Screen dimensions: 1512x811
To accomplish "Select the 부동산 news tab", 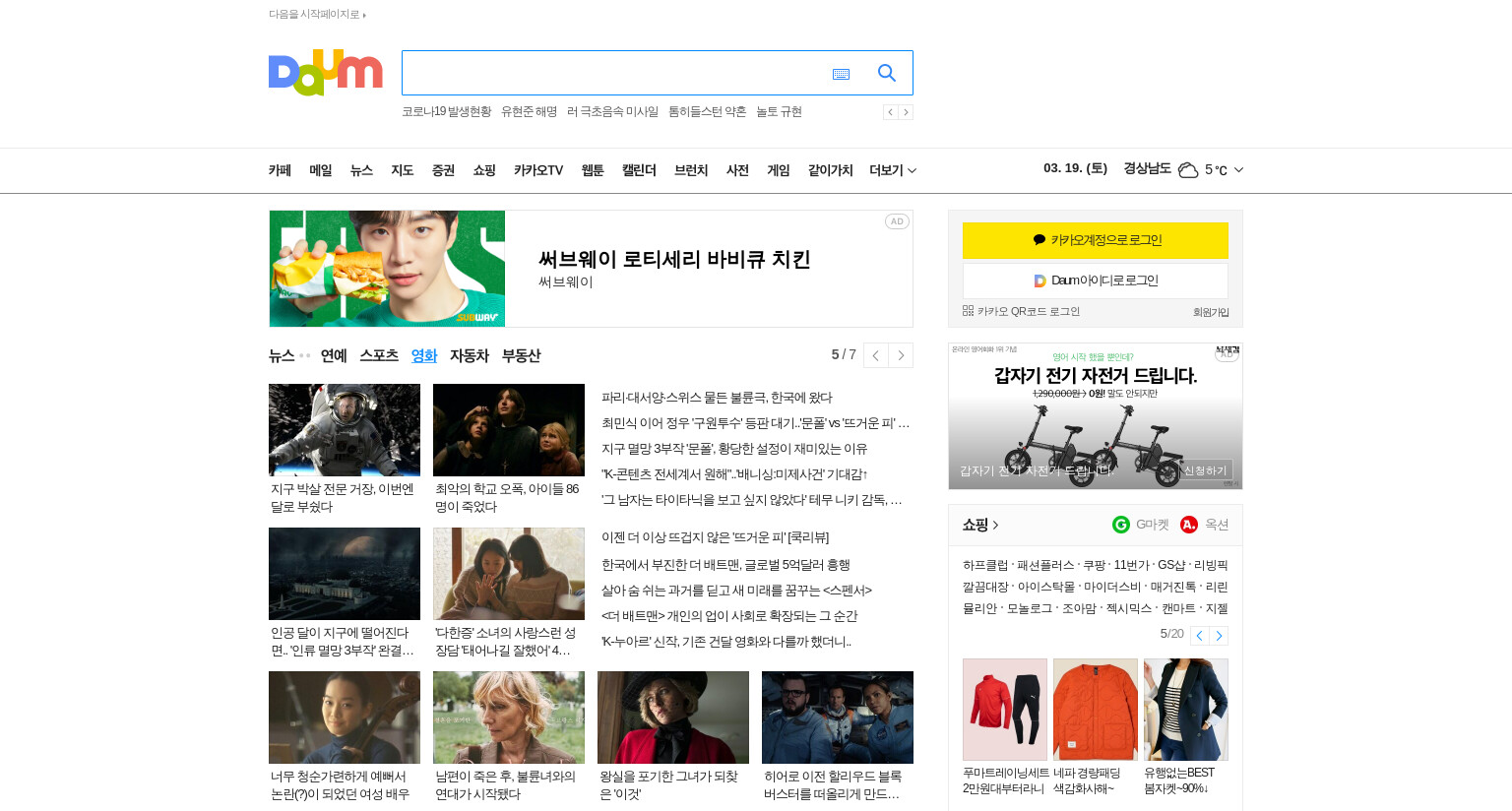I will (x=522, y=355).
